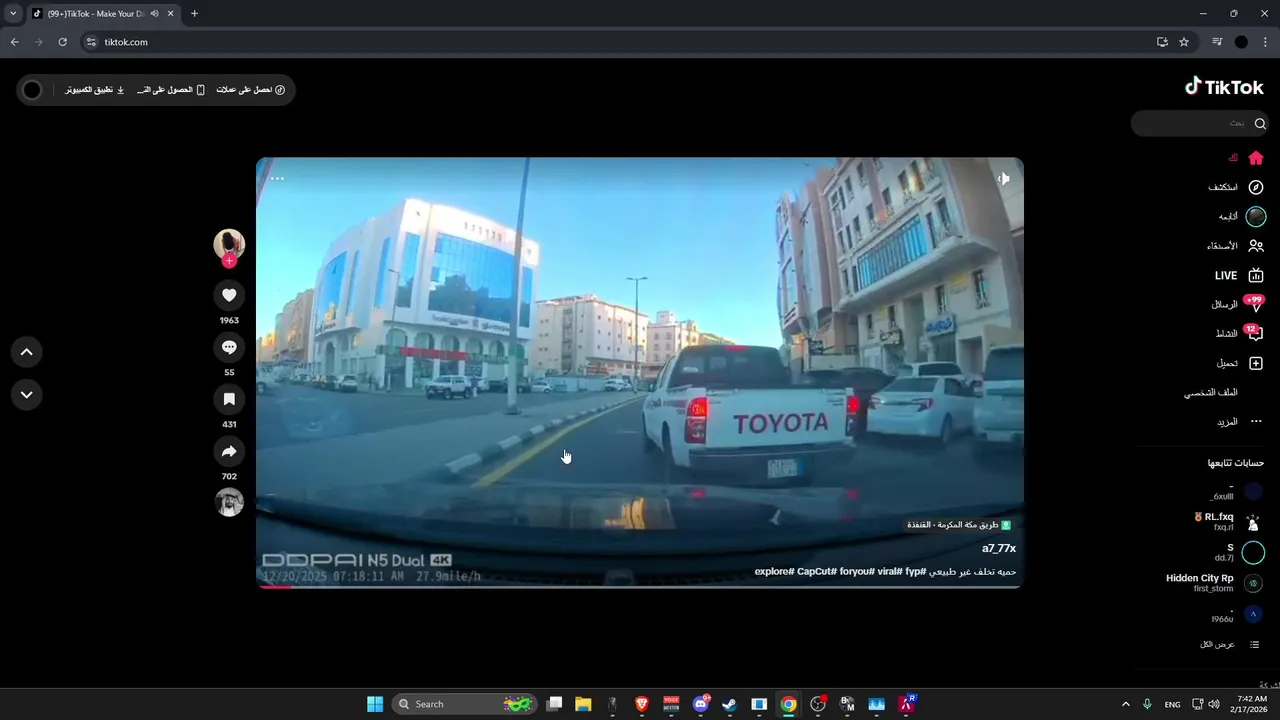The width and height of the screenshot is (1280, 720).
Task: Open the Brave browser taskbar icon
Action: point(642,704)
